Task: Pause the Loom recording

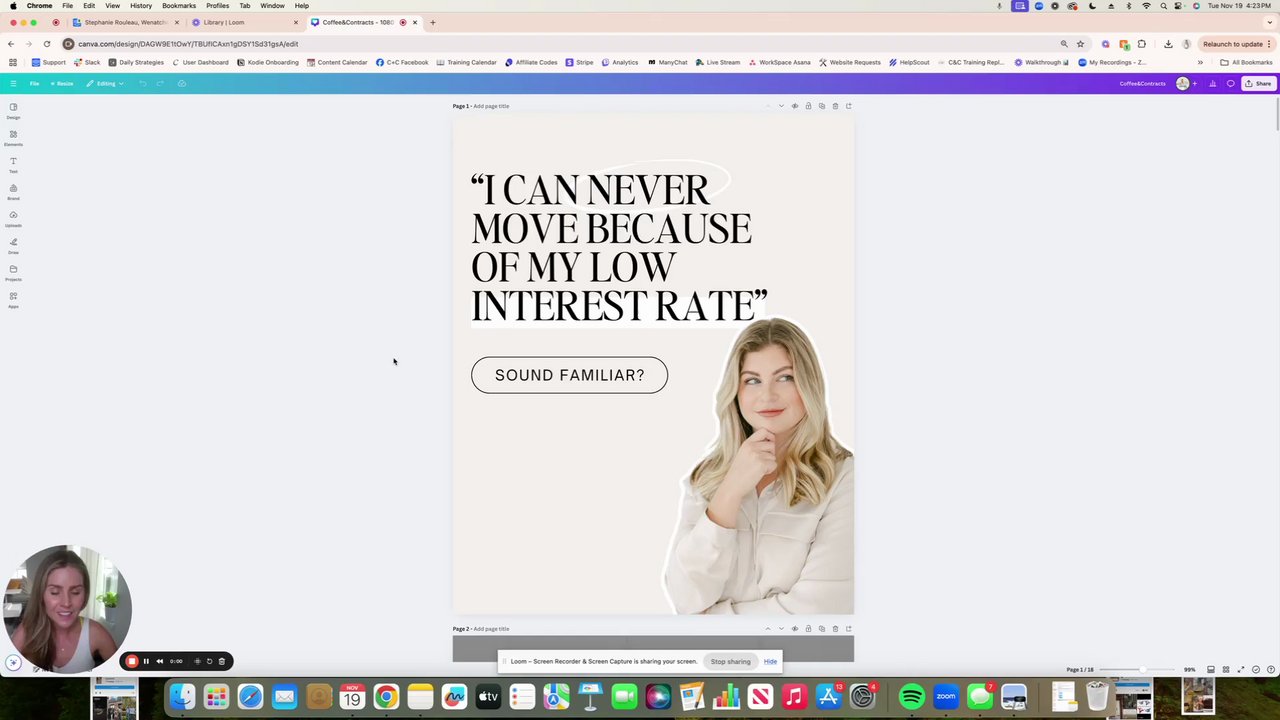Action: coord(146,661)
